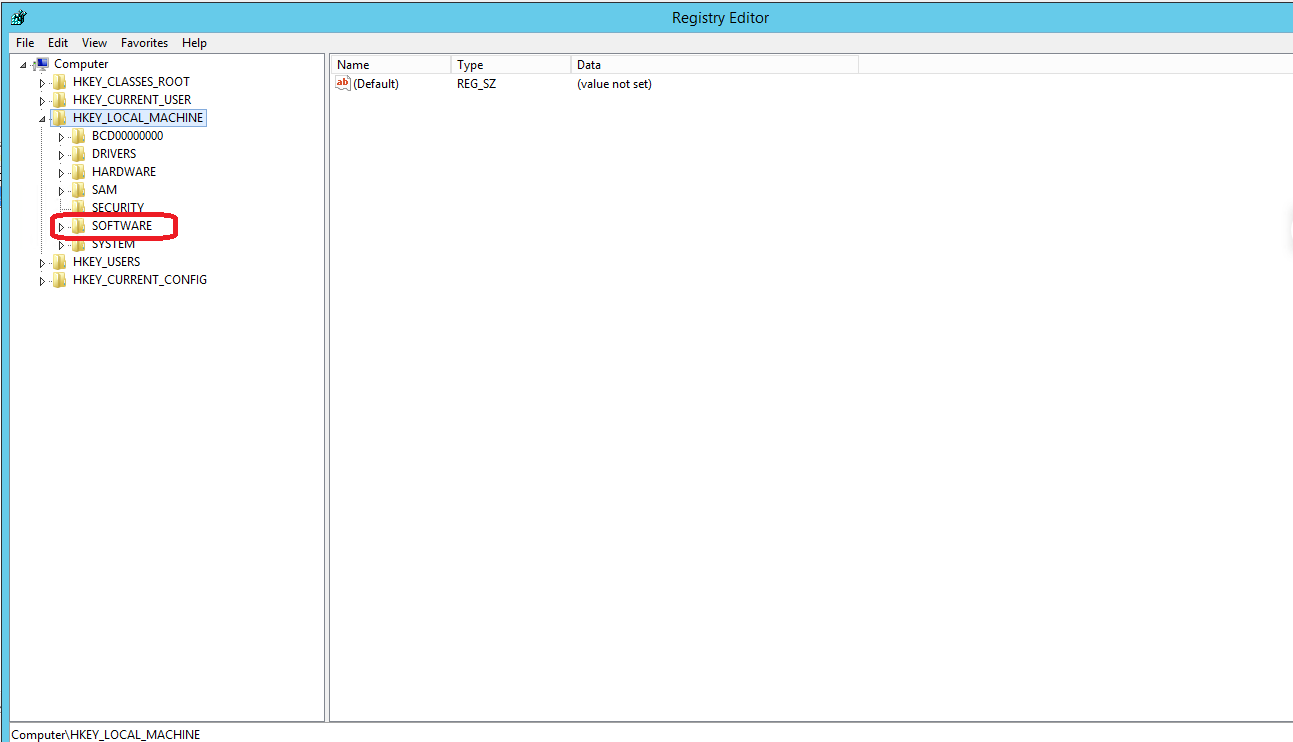Click the Computer root node icon
Viewport: 1293px width, 742px height.
click(42, 63)
